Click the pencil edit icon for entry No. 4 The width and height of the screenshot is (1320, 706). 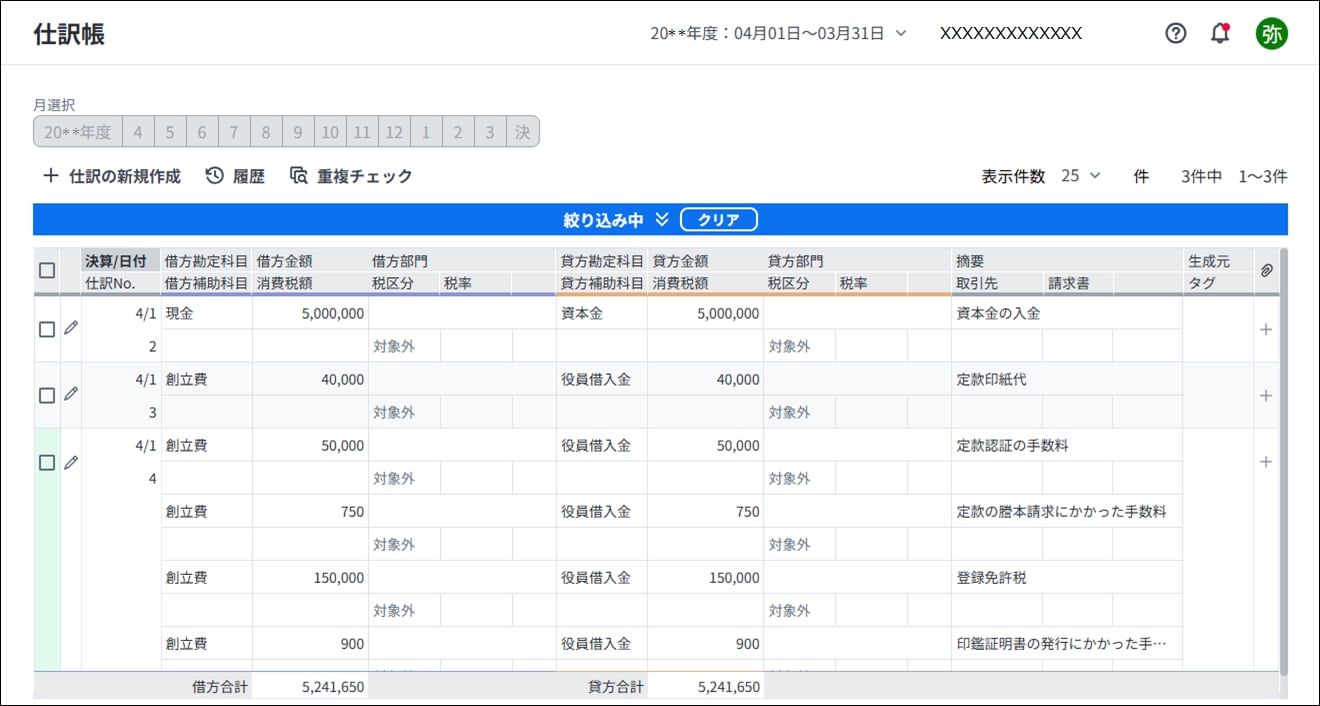click(70, 461)
